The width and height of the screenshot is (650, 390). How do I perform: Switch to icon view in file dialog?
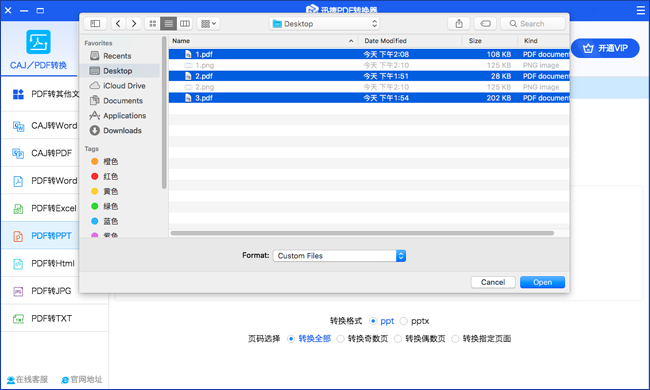tap(153, 24)
